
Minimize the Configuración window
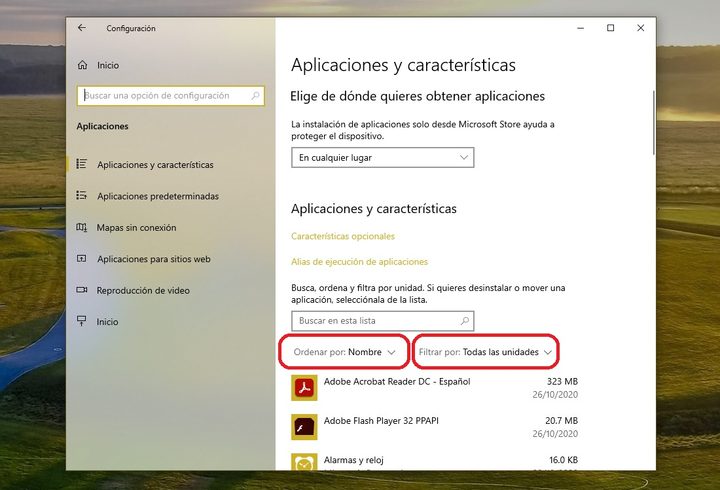coord(580,28)
